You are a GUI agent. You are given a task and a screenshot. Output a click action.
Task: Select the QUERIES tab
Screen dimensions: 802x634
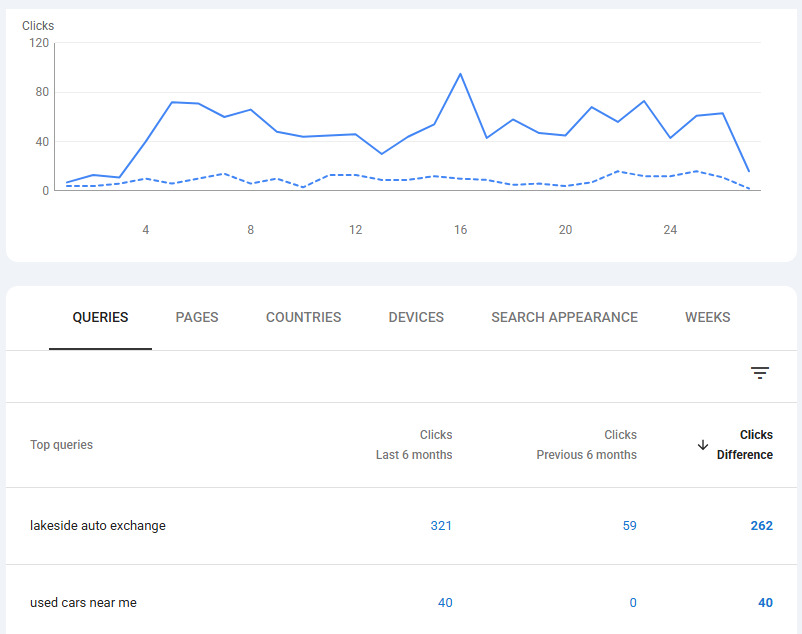click(100, 318)
